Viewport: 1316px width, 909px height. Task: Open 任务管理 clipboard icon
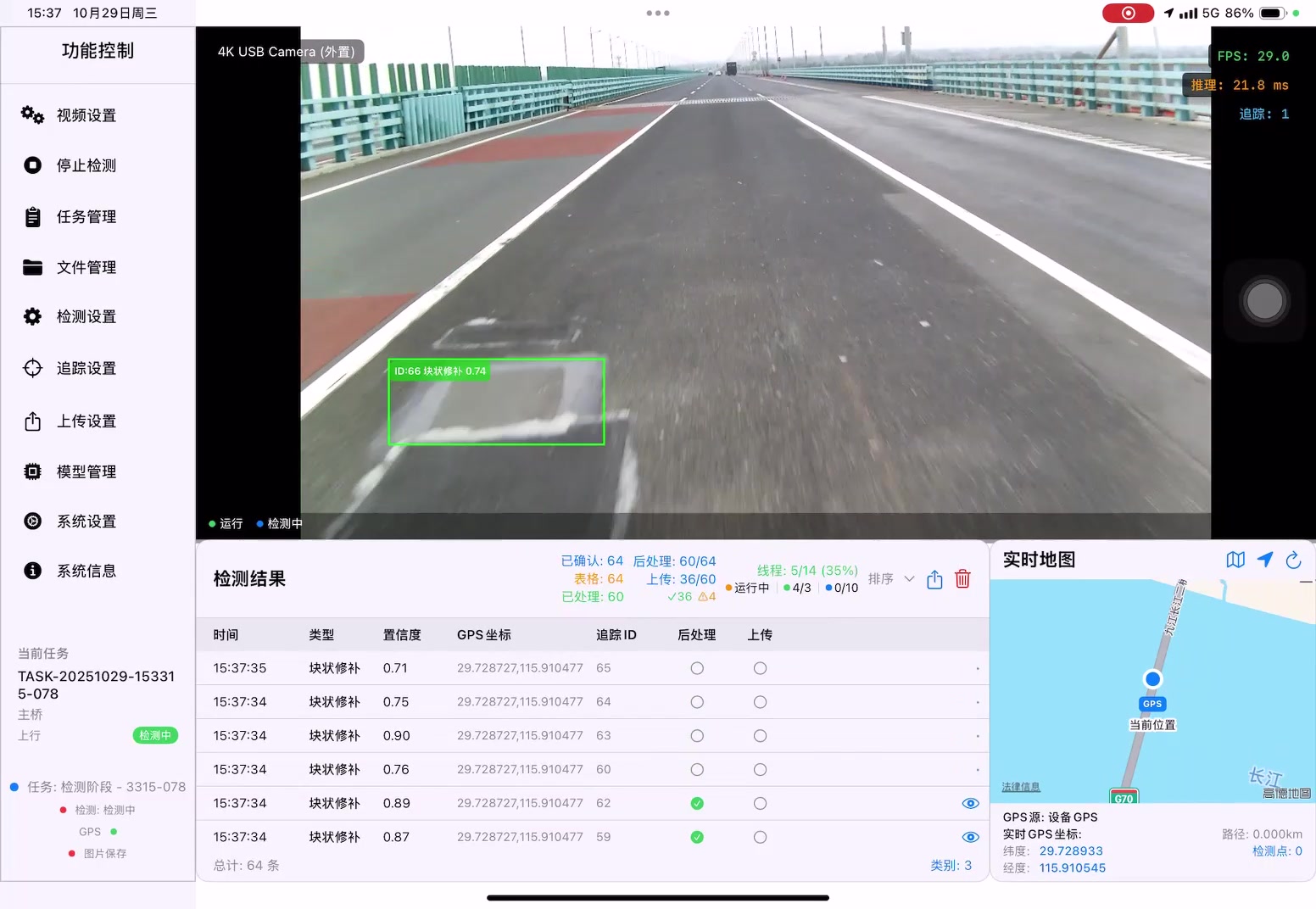32,217
